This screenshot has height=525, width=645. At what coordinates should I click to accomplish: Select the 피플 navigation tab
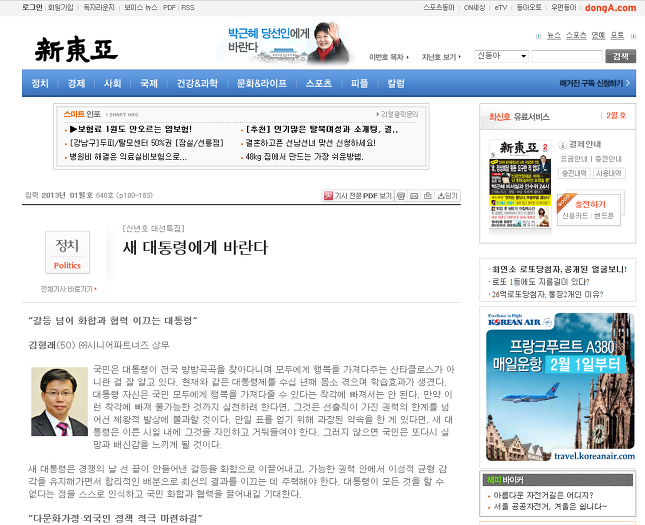coord(359,84)
